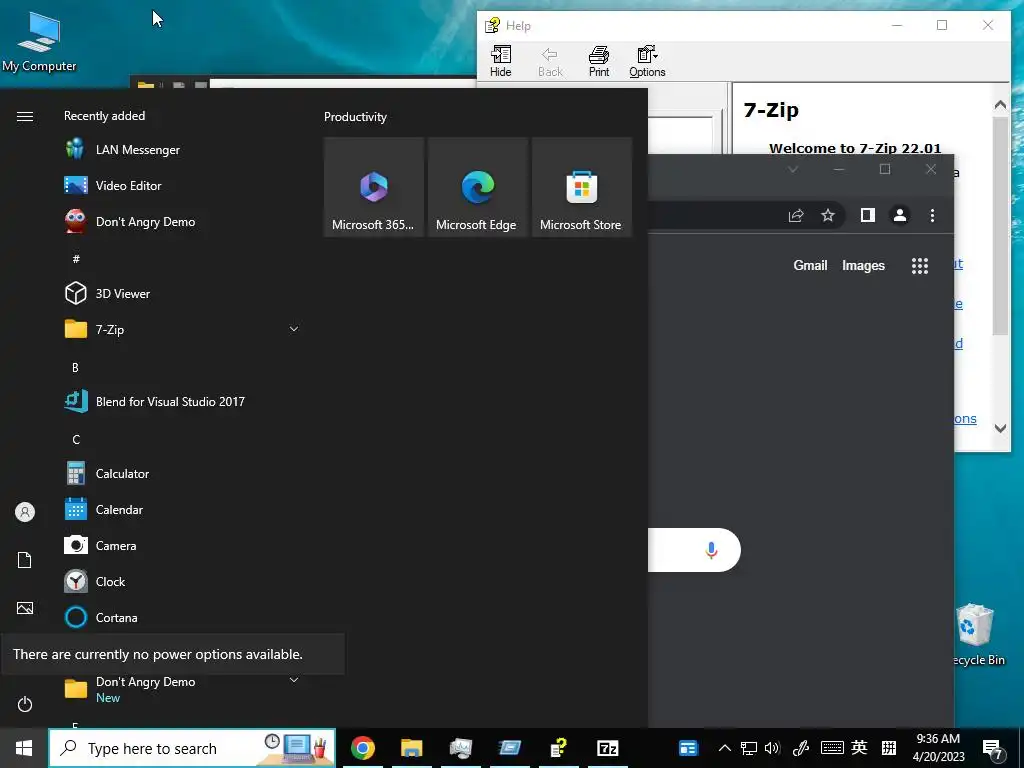1024x768 pixels.
Task: Toggle Chrome side panel
Action: (867, 216)
